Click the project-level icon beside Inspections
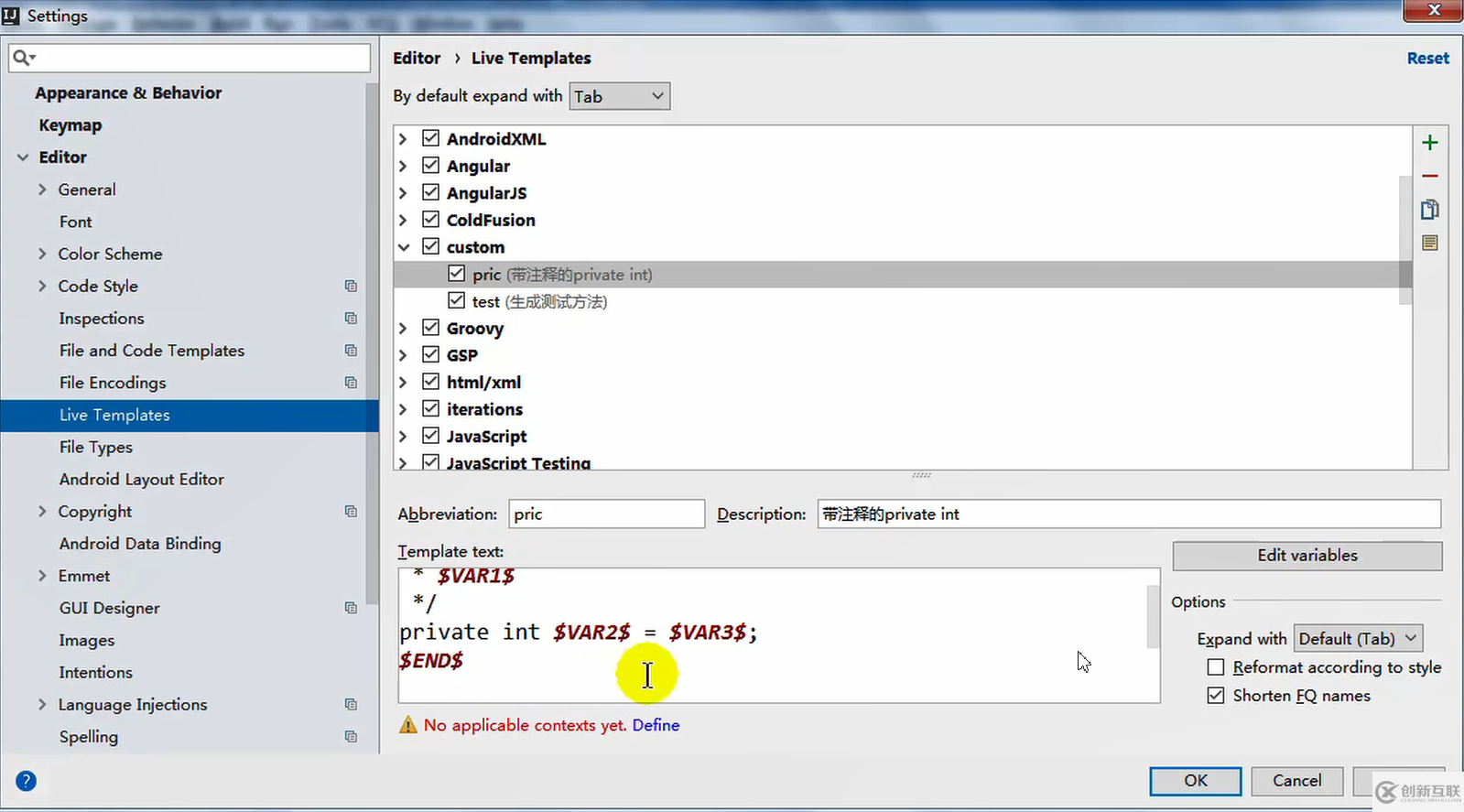This screenshot has width=1464, height=812. tap(351, 319)
